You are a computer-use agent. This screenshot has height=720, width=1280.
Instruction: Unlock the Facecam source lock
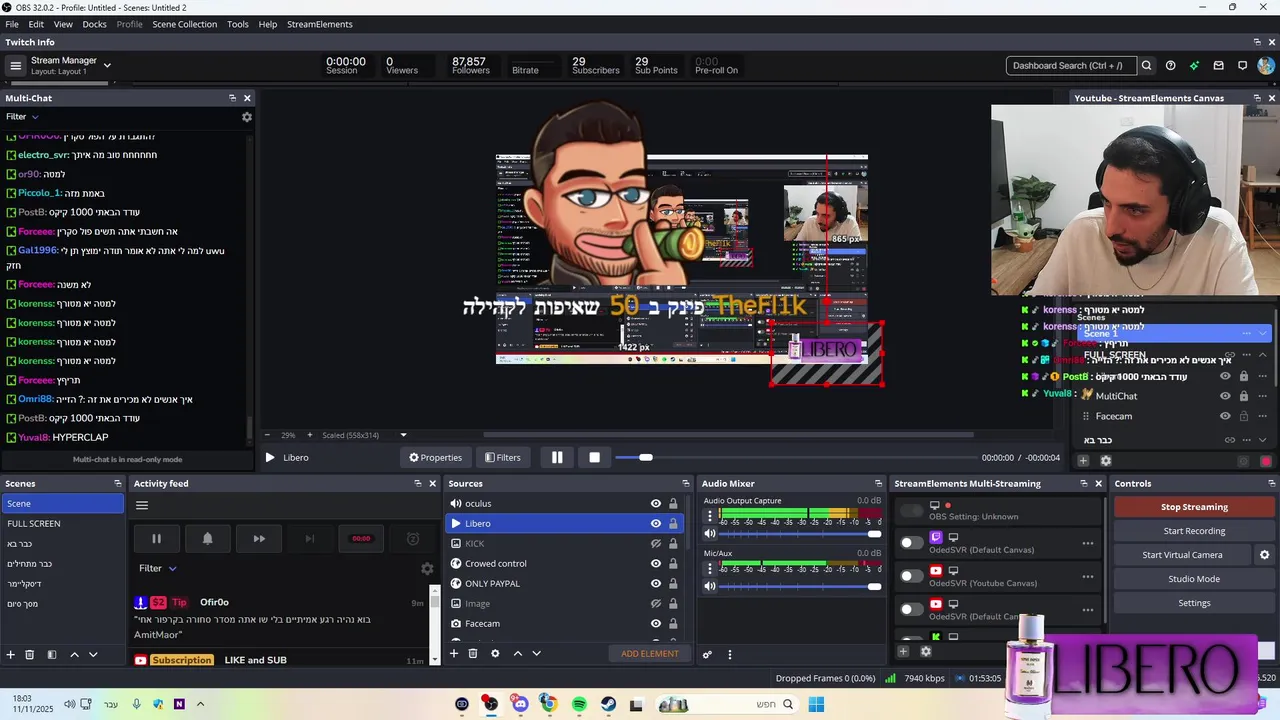(673, 624)
